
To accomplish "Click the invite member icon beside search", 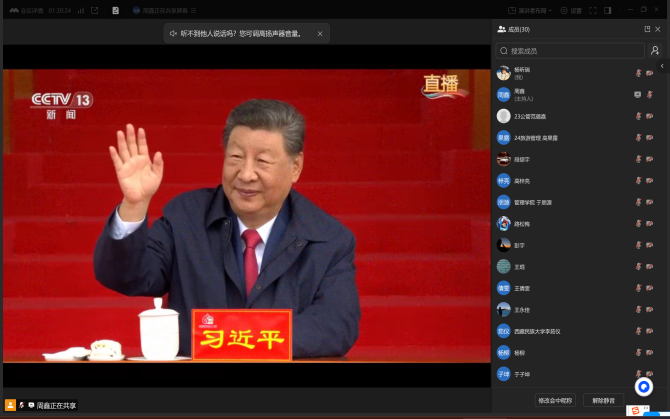I will tap(655, 50).
